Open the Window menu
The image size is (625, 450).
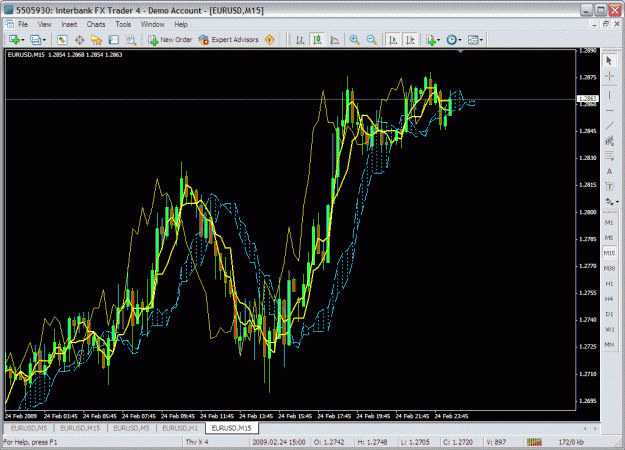point(153,24)
